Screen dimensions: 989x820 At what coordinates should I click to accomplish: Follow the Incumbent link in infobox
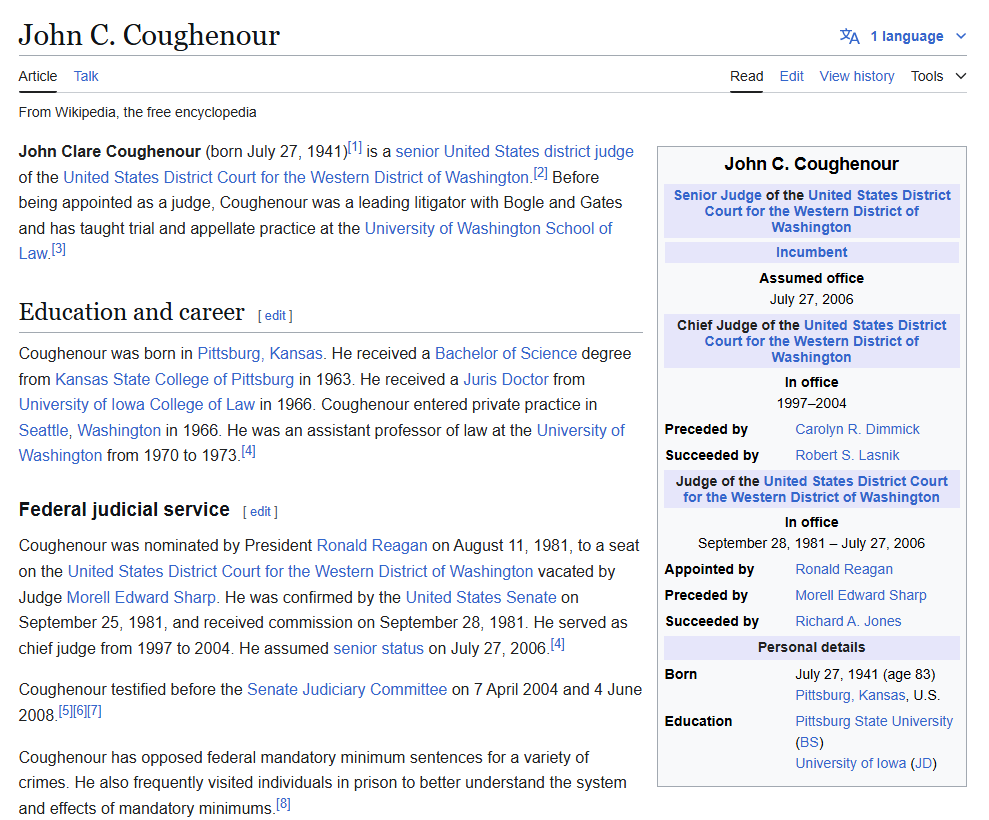pos(811,252)
